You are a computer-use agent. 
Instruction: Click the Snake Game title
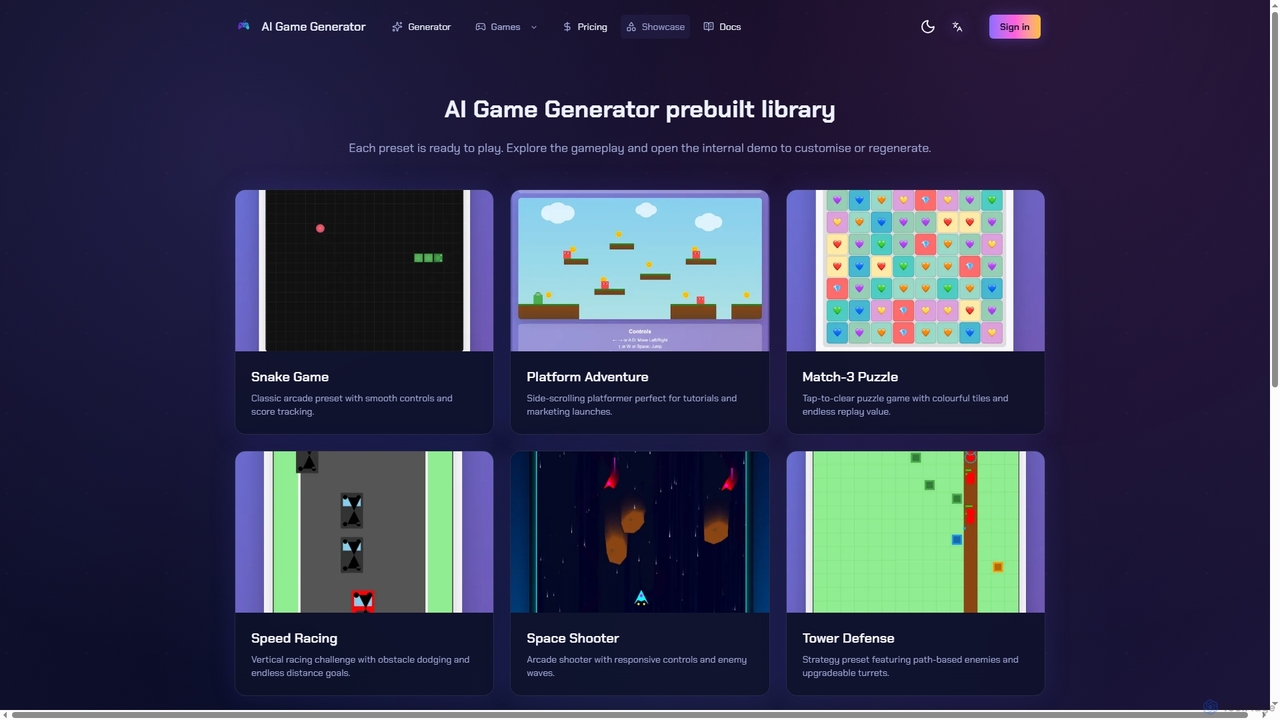290,377
